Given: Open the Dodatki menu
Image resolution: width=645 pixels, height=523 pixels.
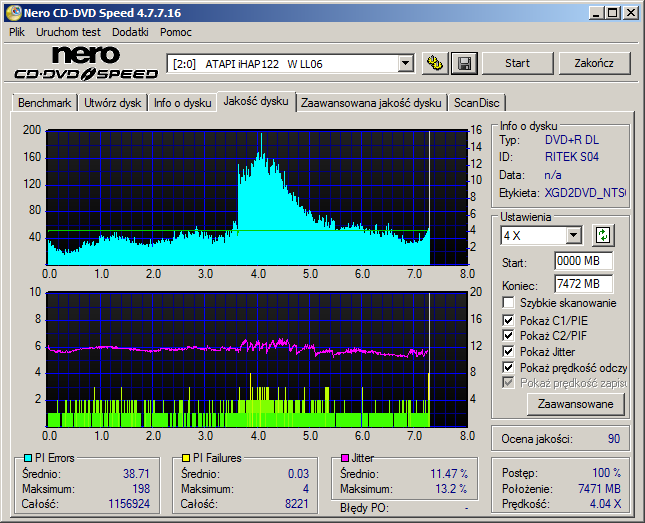Looking at the screenshot, I should pyautogui.click(x=130, y=32).
